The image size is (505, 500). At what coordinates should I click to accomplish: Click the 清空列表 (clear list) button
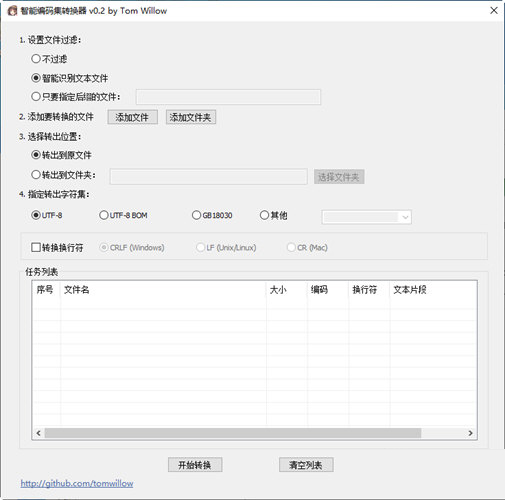tap(306, 465)
